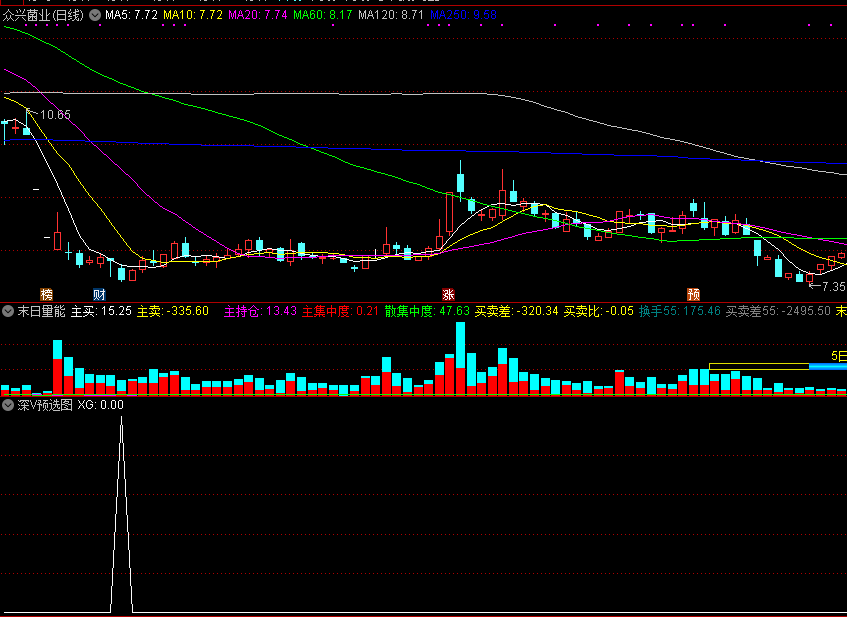The height and width of the screenshot is (617, 847).
Task: Select the MA120: 8.71 label
Action: tap(391, 15)
